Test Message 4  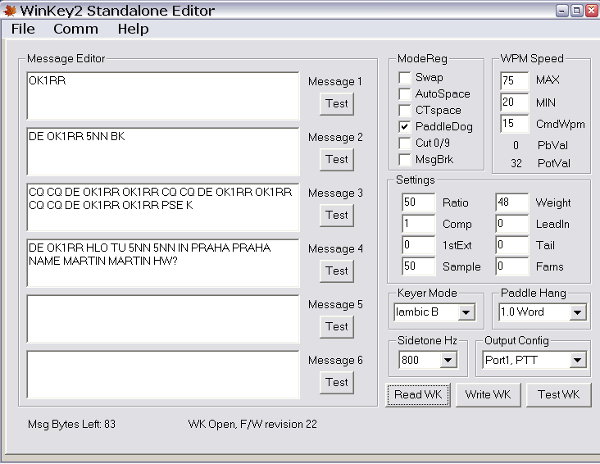pos(337,271)
